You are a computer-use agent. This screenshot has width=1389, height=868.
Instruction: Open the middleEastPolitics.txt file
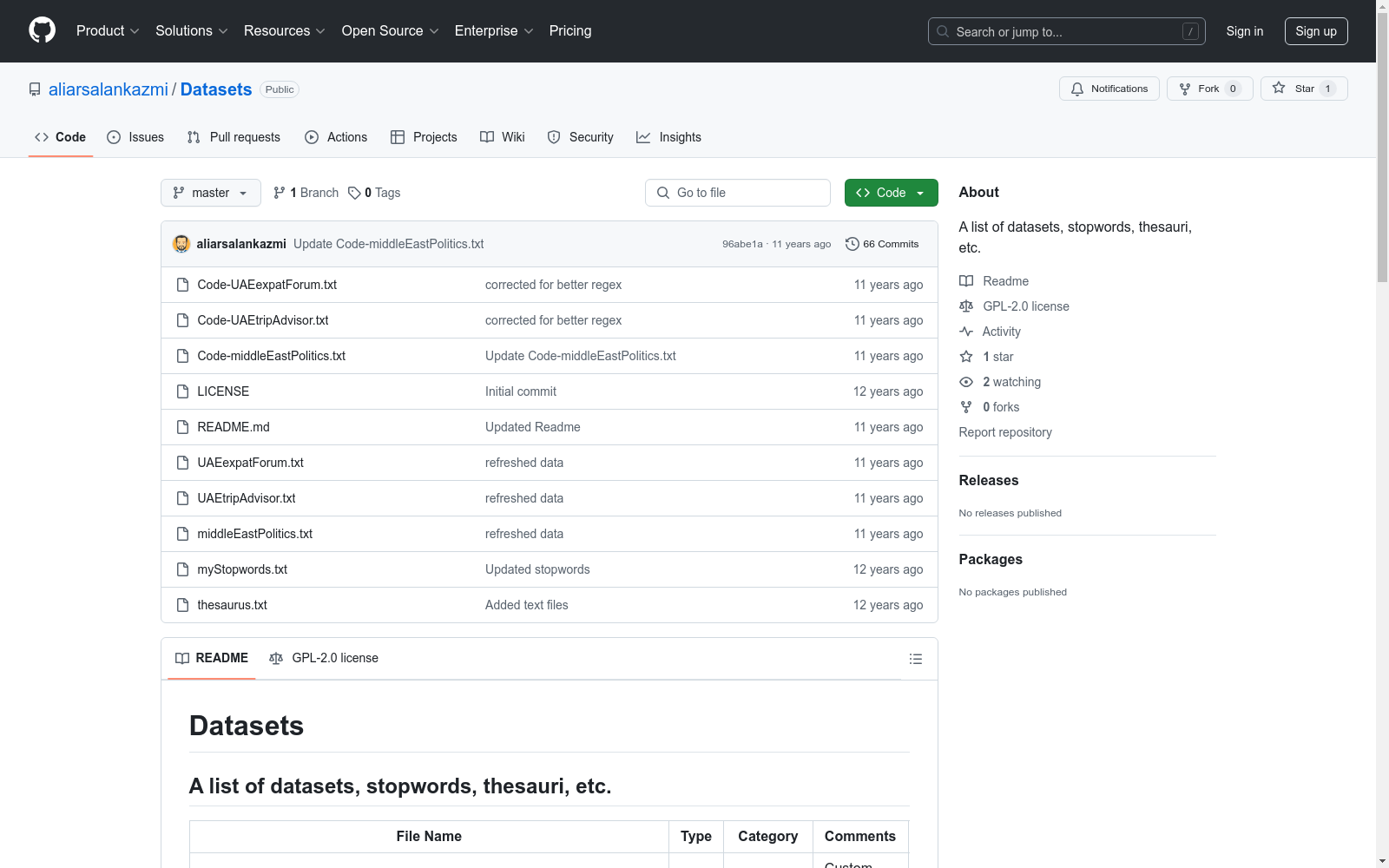[255, 534]
